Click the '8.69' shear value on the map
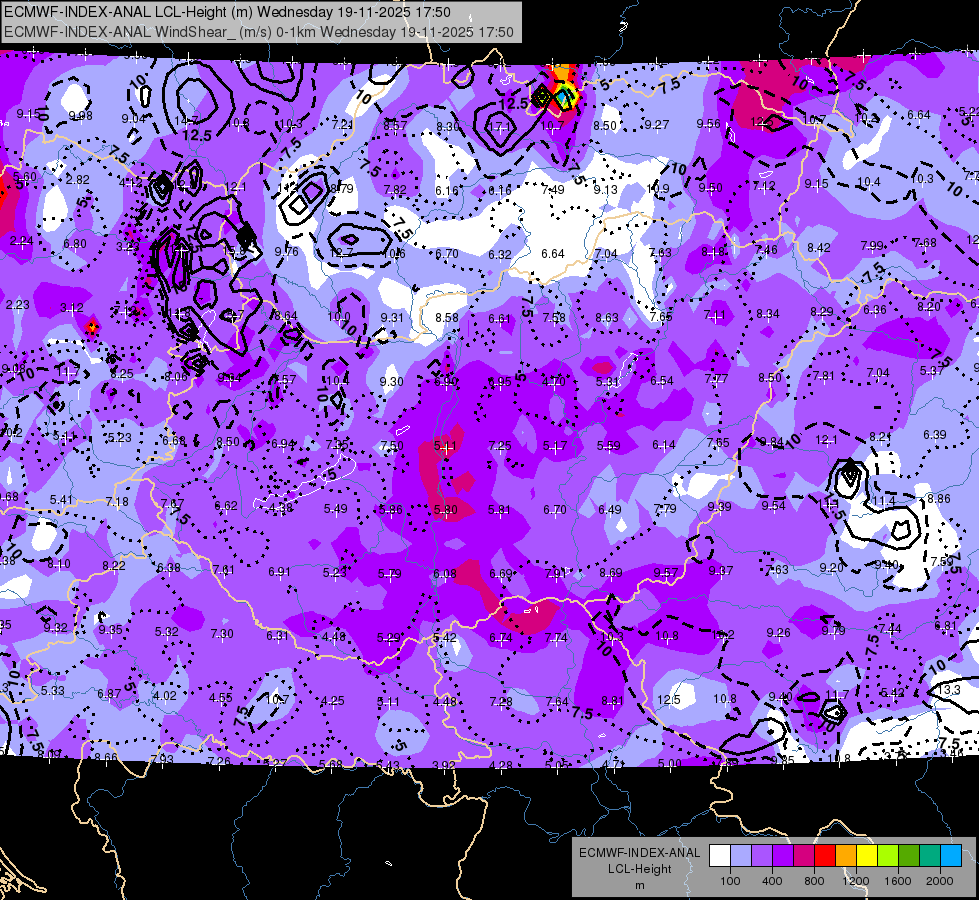Screen dimensions: 979x900 (x=611, y=572)
